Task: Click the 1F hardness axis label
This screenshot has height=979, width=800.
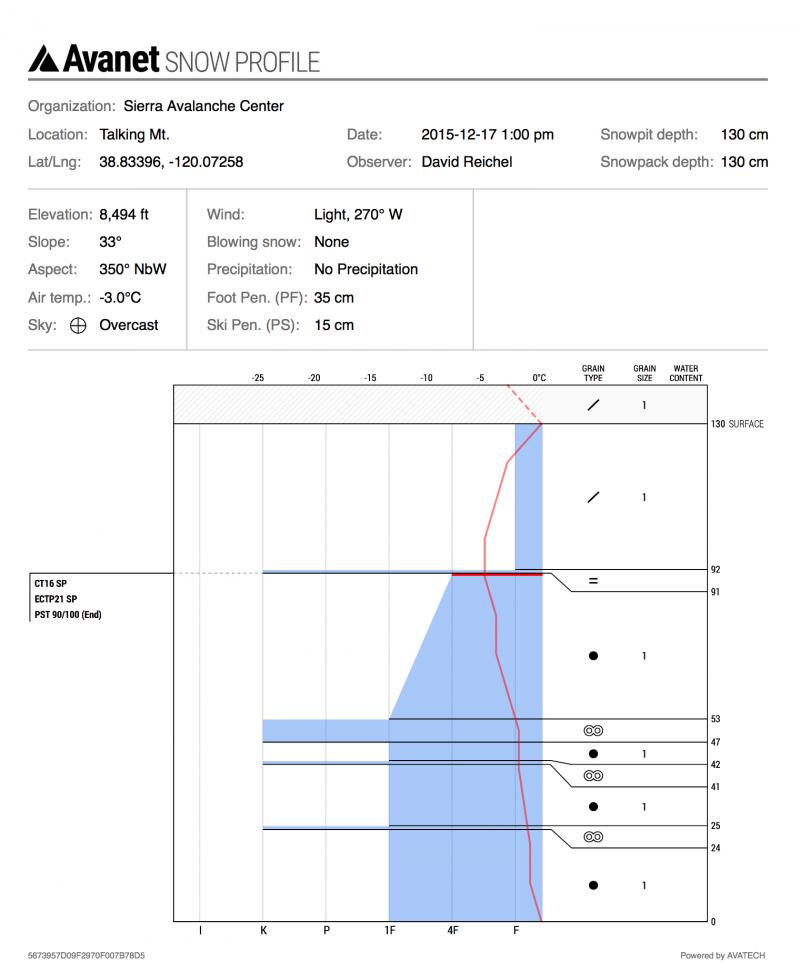Action: tap(388, 932)
